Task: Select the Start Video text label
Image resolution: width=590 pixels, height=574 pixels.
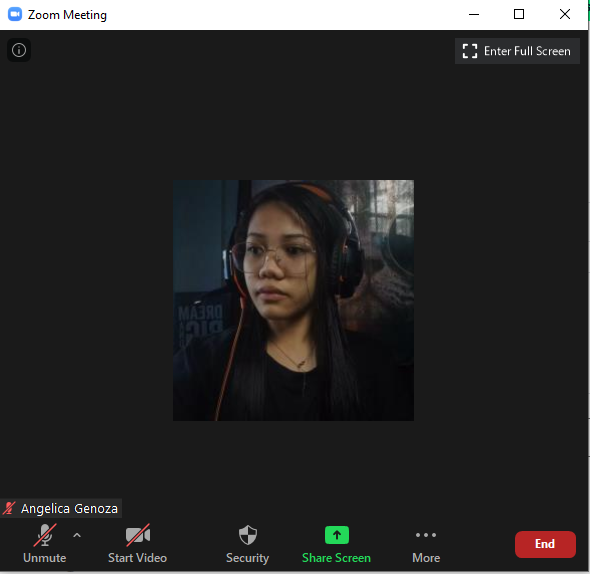Action: click(x=137, y=558)
